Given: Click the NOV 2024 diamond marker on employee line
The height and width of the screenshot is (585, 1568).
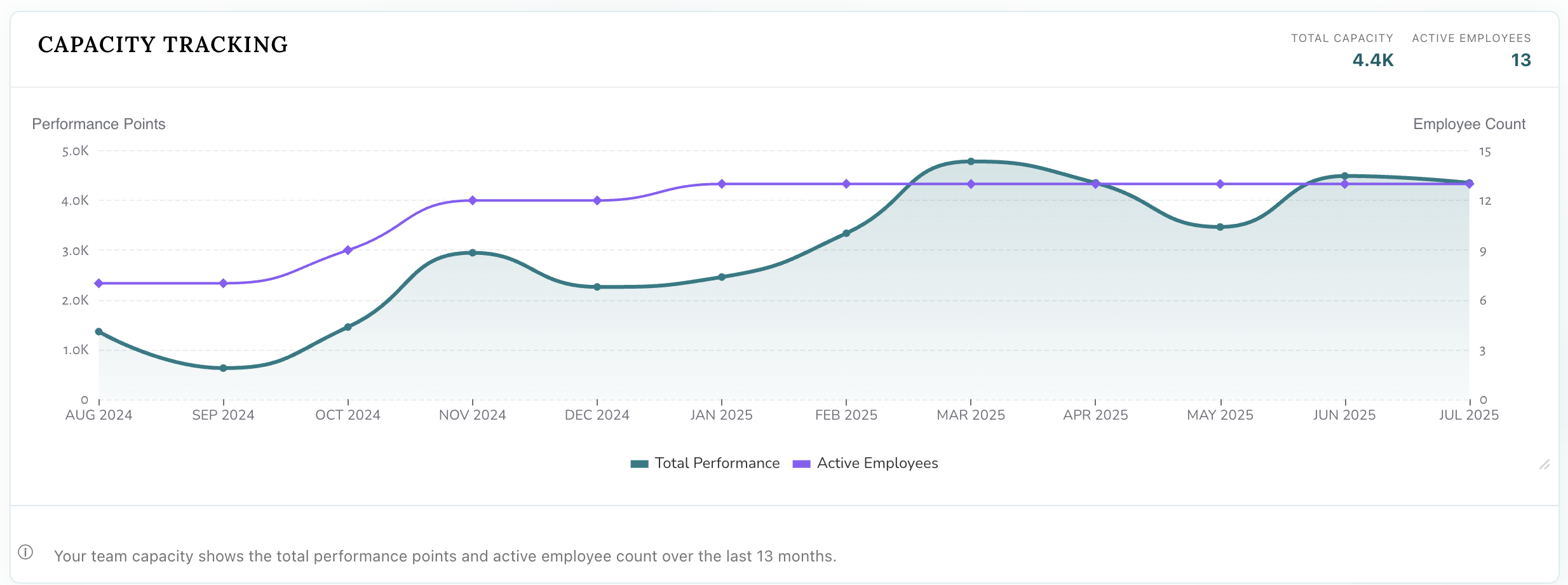Looking at the screenshot, I should (472, 200).
